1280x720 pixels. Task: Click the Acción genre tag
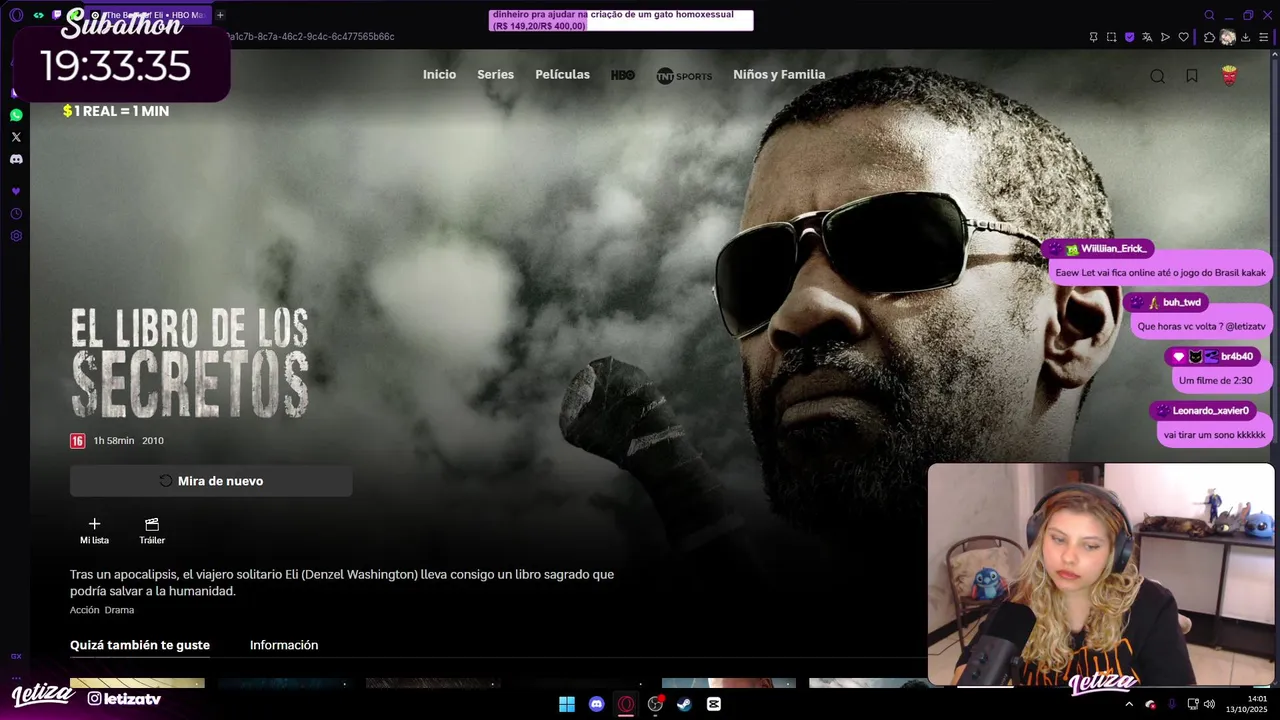(84, 610)
